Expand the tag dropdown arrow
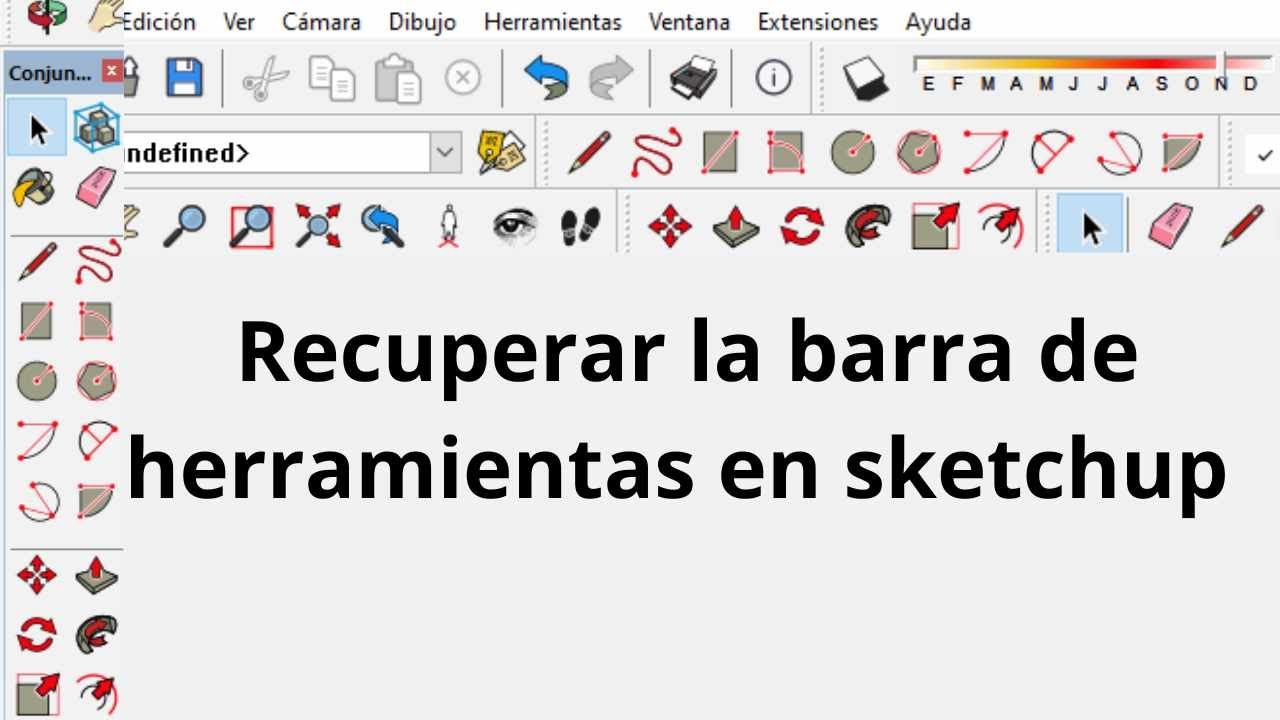The width and height of the screenshot is (1280, 720). tap(445, 153)
